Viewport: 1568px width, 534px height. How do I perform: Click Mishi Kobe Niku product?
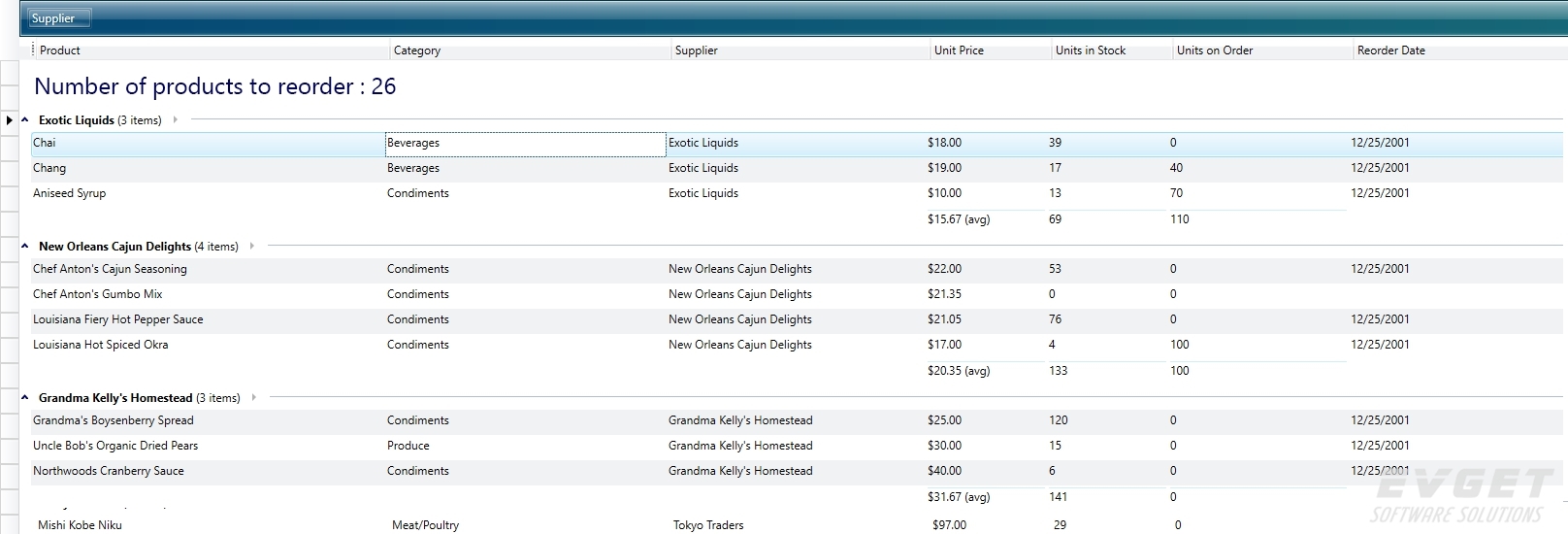coord(80,525)
